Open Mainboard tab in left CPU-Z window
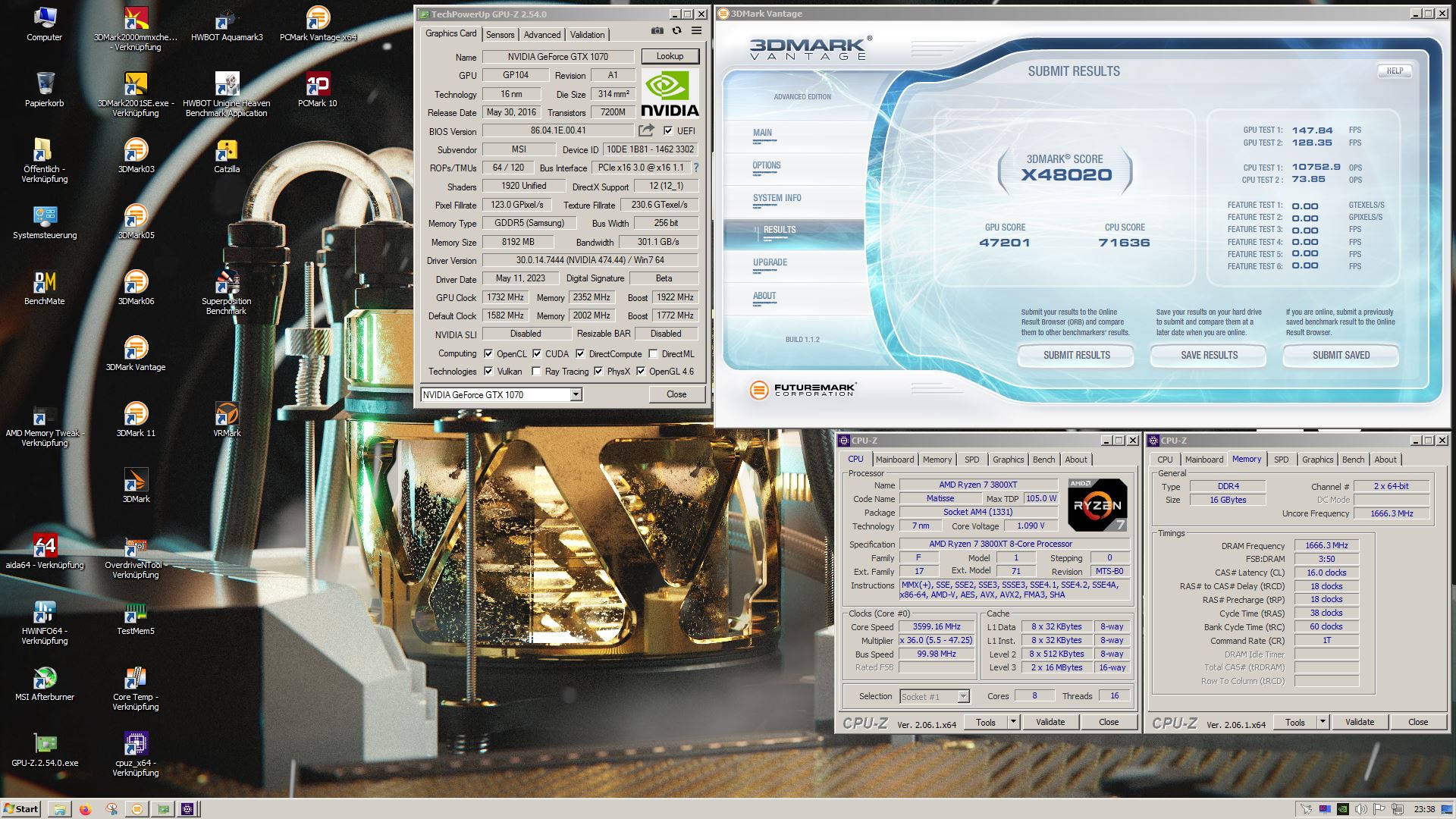This screenshot has height=819, width=1456. [x=895, y=460]
